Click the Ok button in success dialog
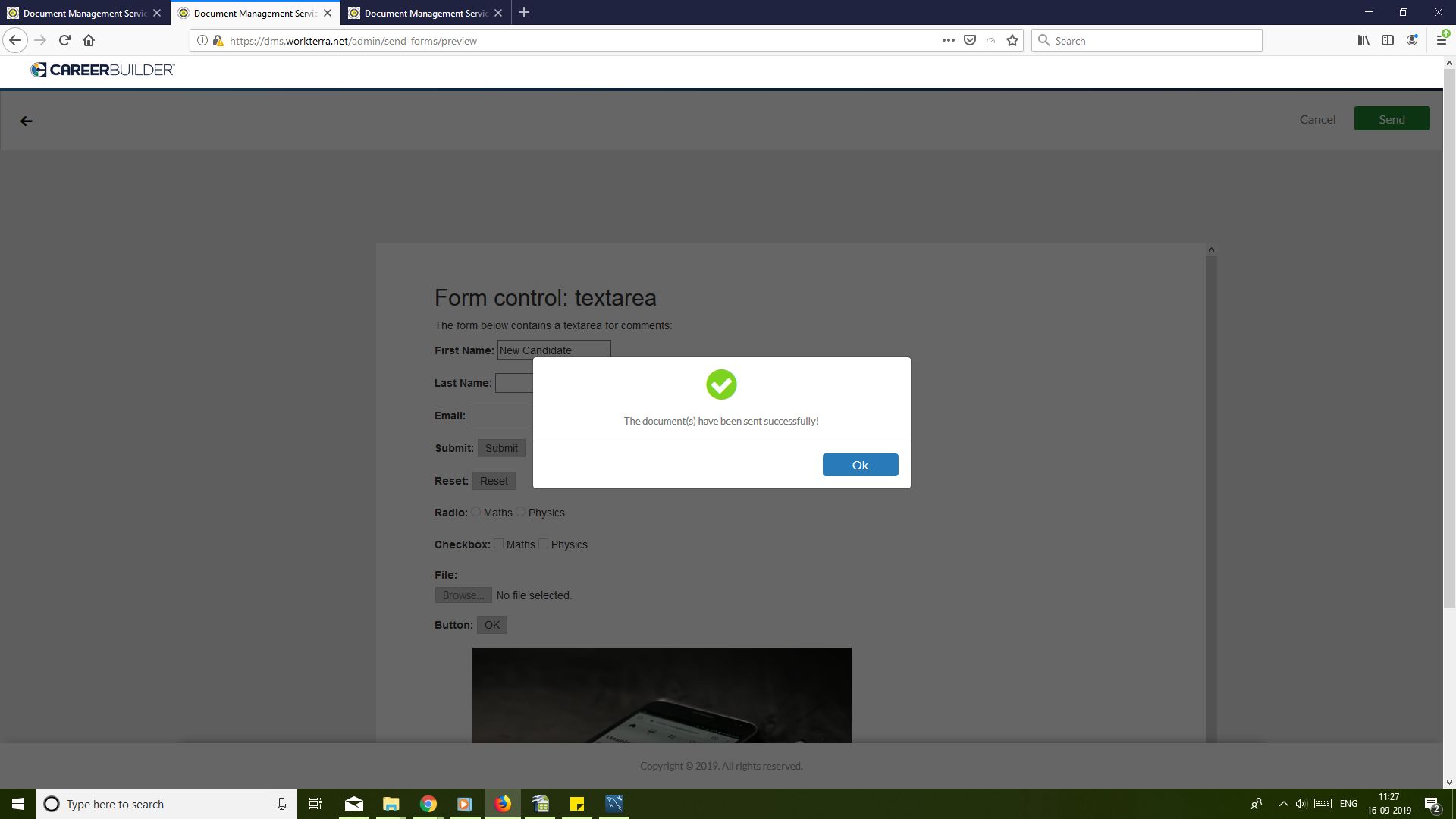 (x=860, y=465)
